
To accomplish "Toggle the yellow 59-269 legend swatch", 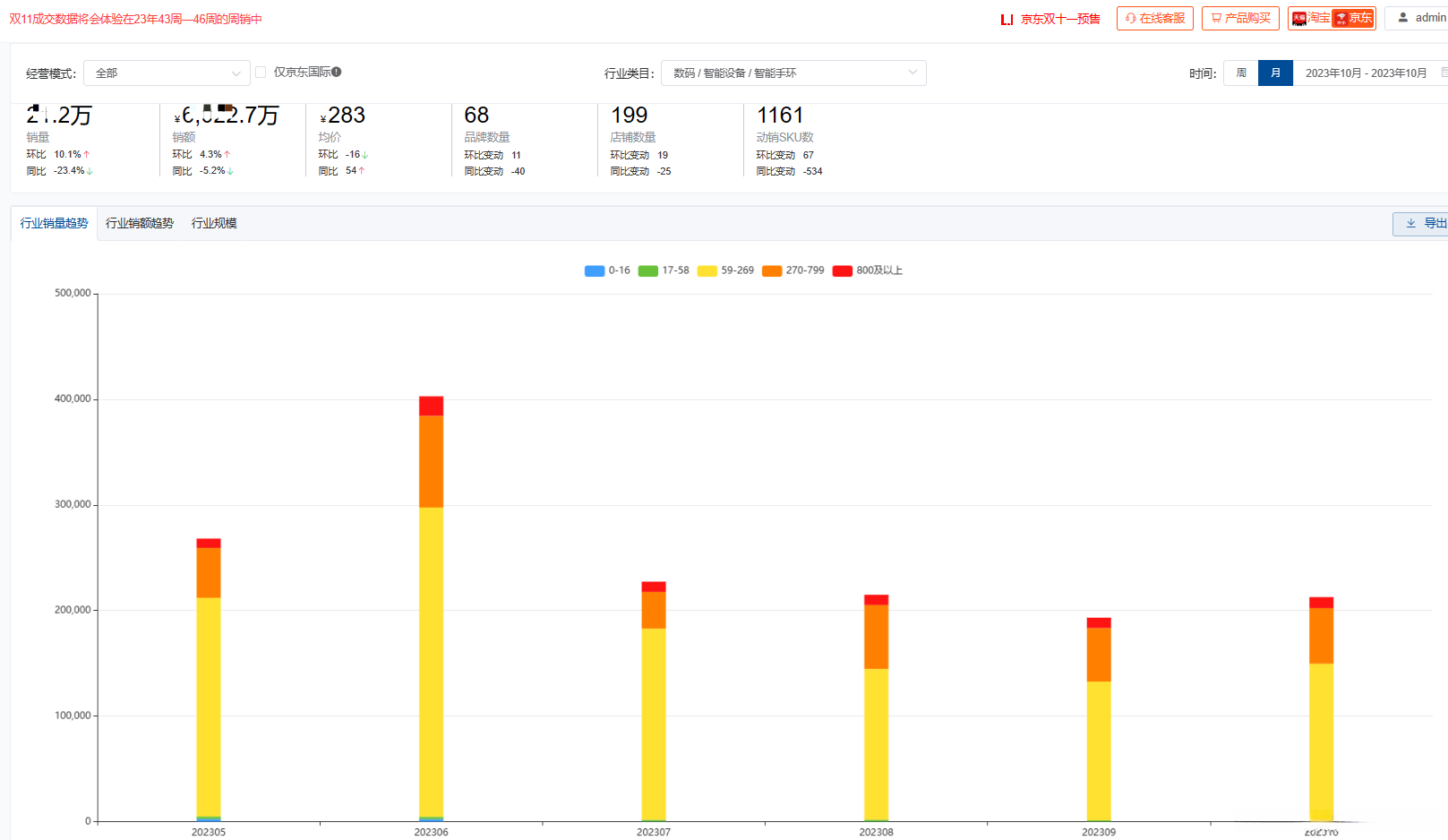I will click(x=707, y=270).
